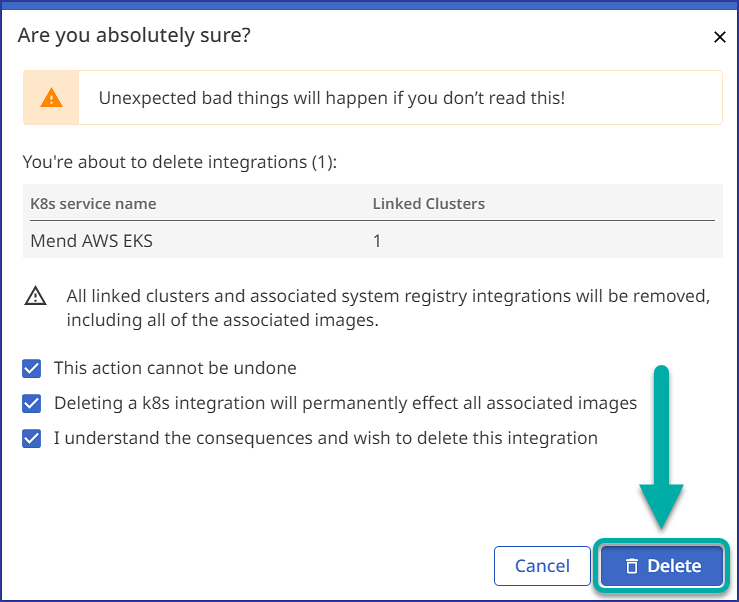Click the linked clusters count '1'

tap(377, 241)
